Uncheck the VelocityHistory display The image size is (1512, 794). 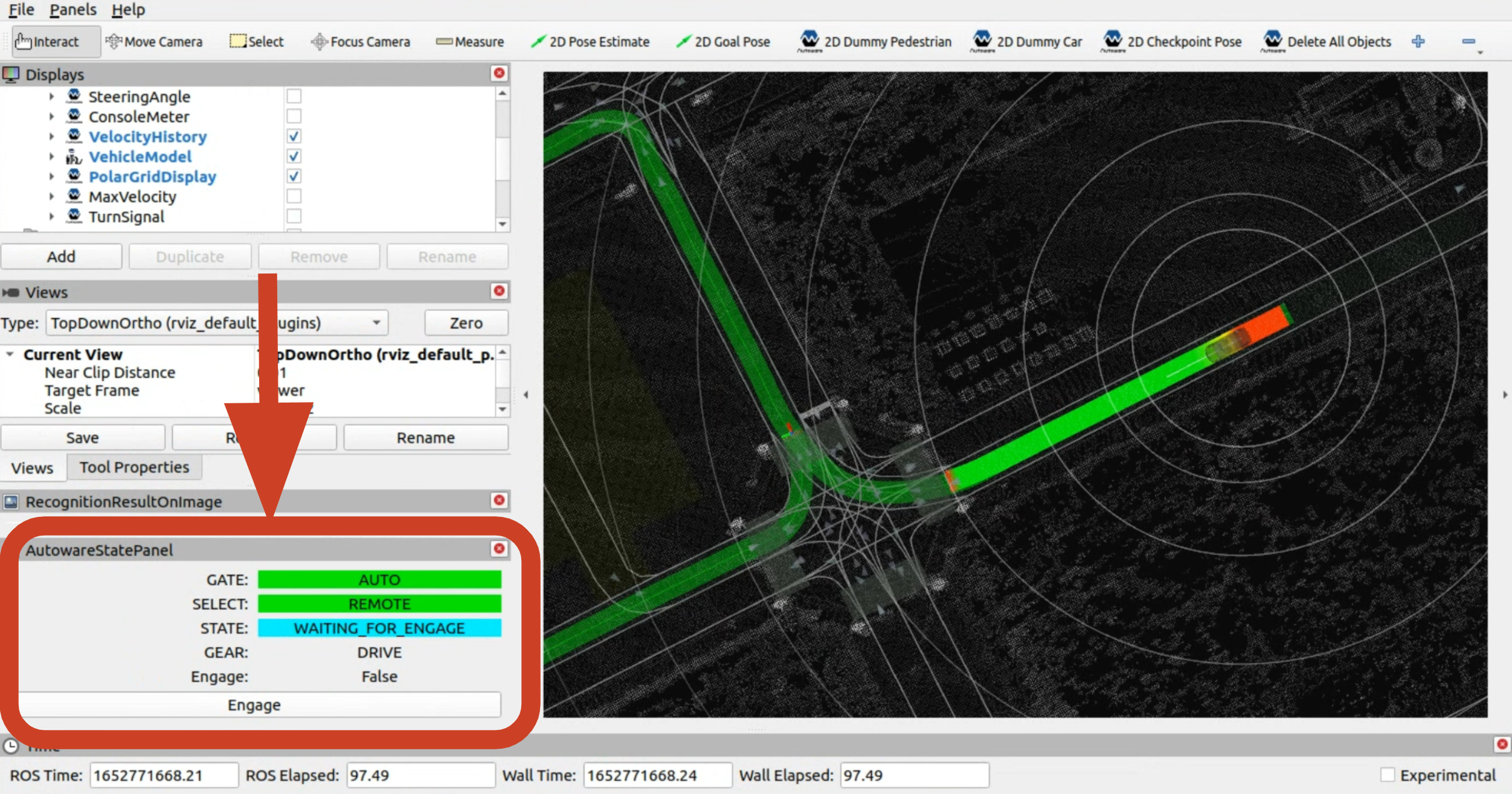[294, 136]
